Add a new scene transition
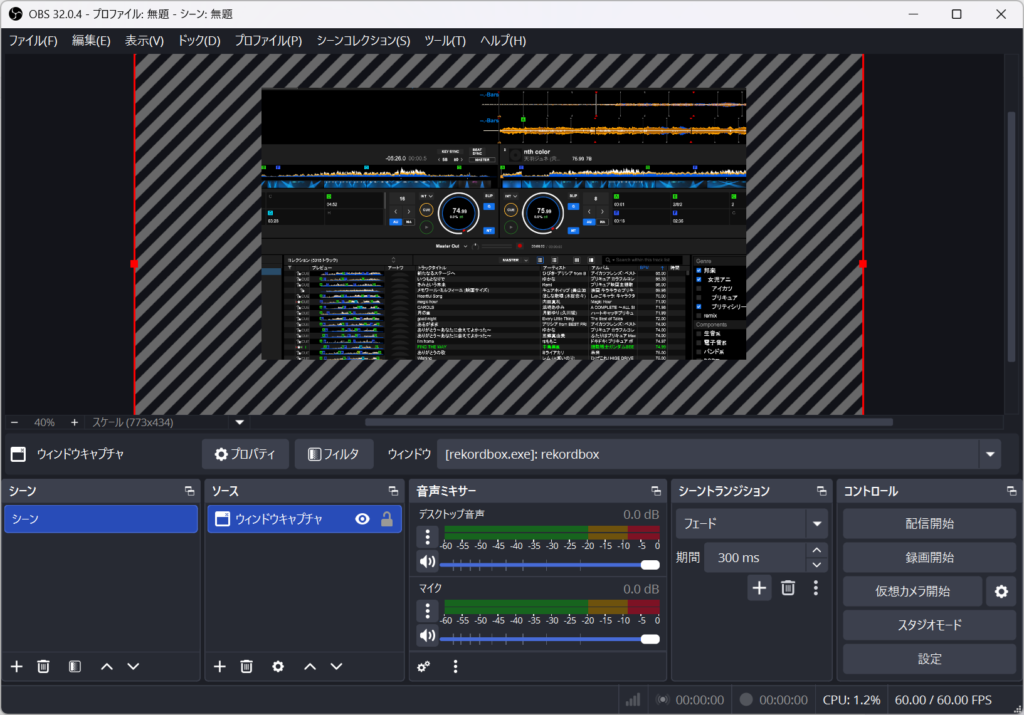 point(760,588)
